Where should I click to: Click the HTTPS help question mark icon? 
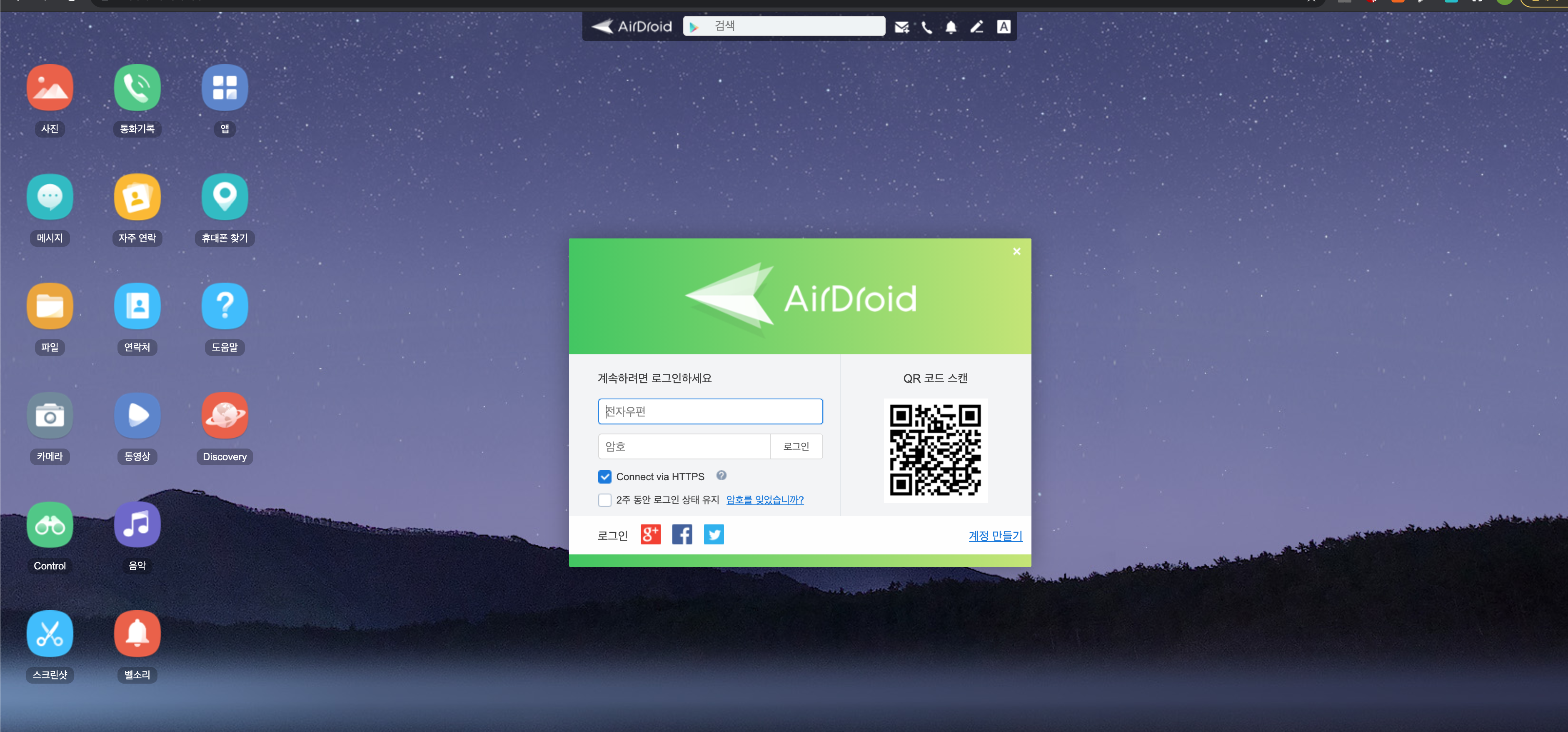coord(721,476)
